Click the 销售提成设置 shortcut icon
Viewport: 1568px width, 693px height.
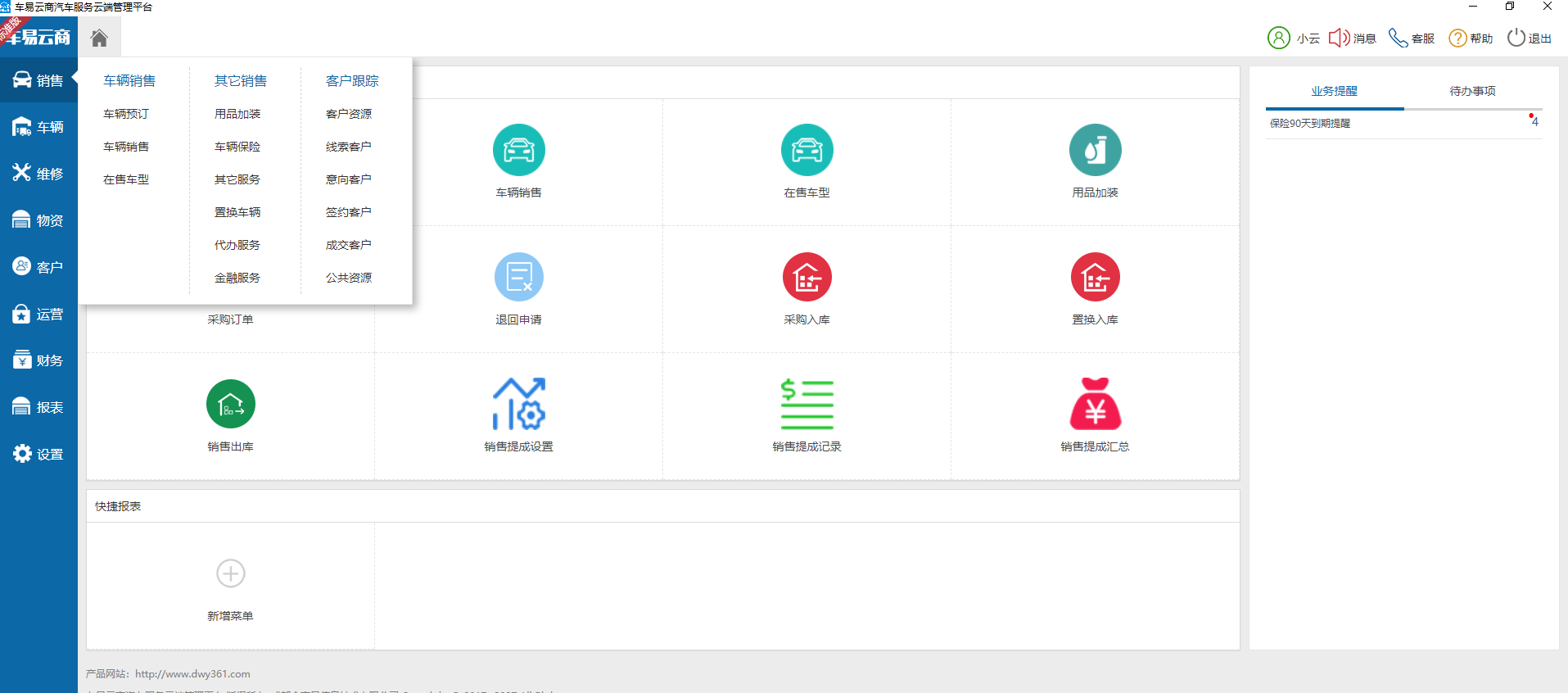pyautogui.click(x=519, y=404)
